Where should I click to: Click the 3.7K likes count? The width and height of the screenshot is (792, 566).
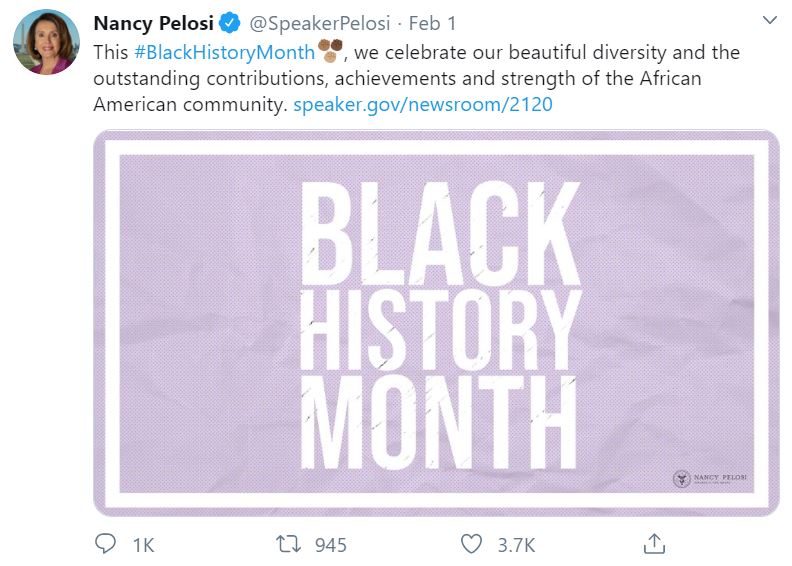click(517, 544)
